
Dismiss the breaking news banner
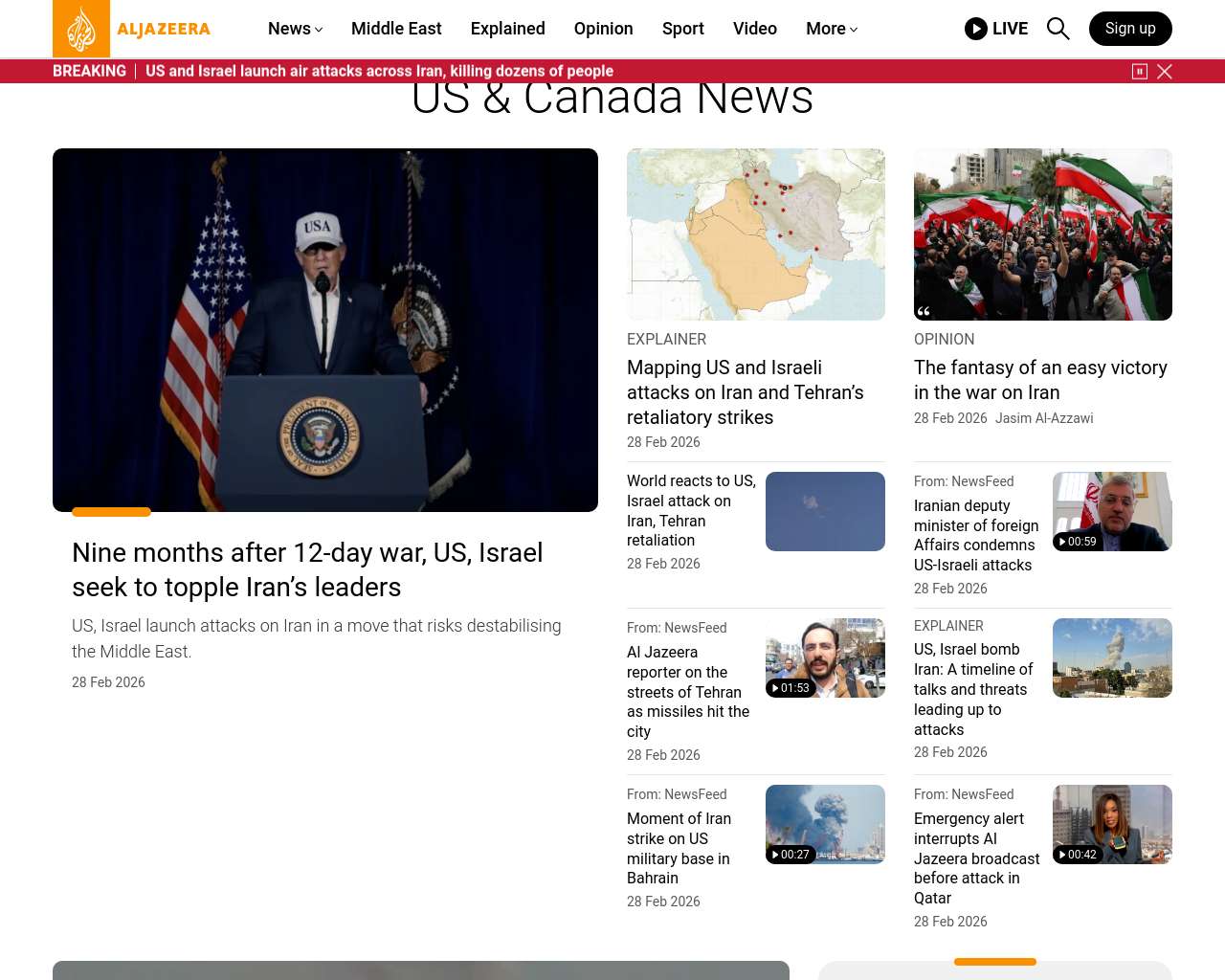(1165, 72)
